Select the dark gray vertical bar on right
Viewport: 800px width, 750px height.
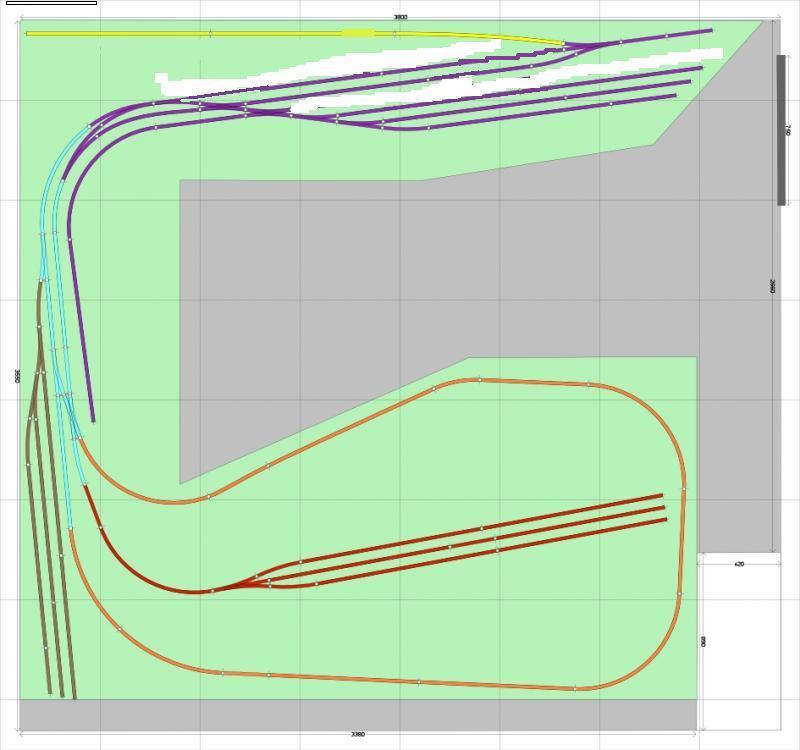pyautogui.click(x=781, y=130)
